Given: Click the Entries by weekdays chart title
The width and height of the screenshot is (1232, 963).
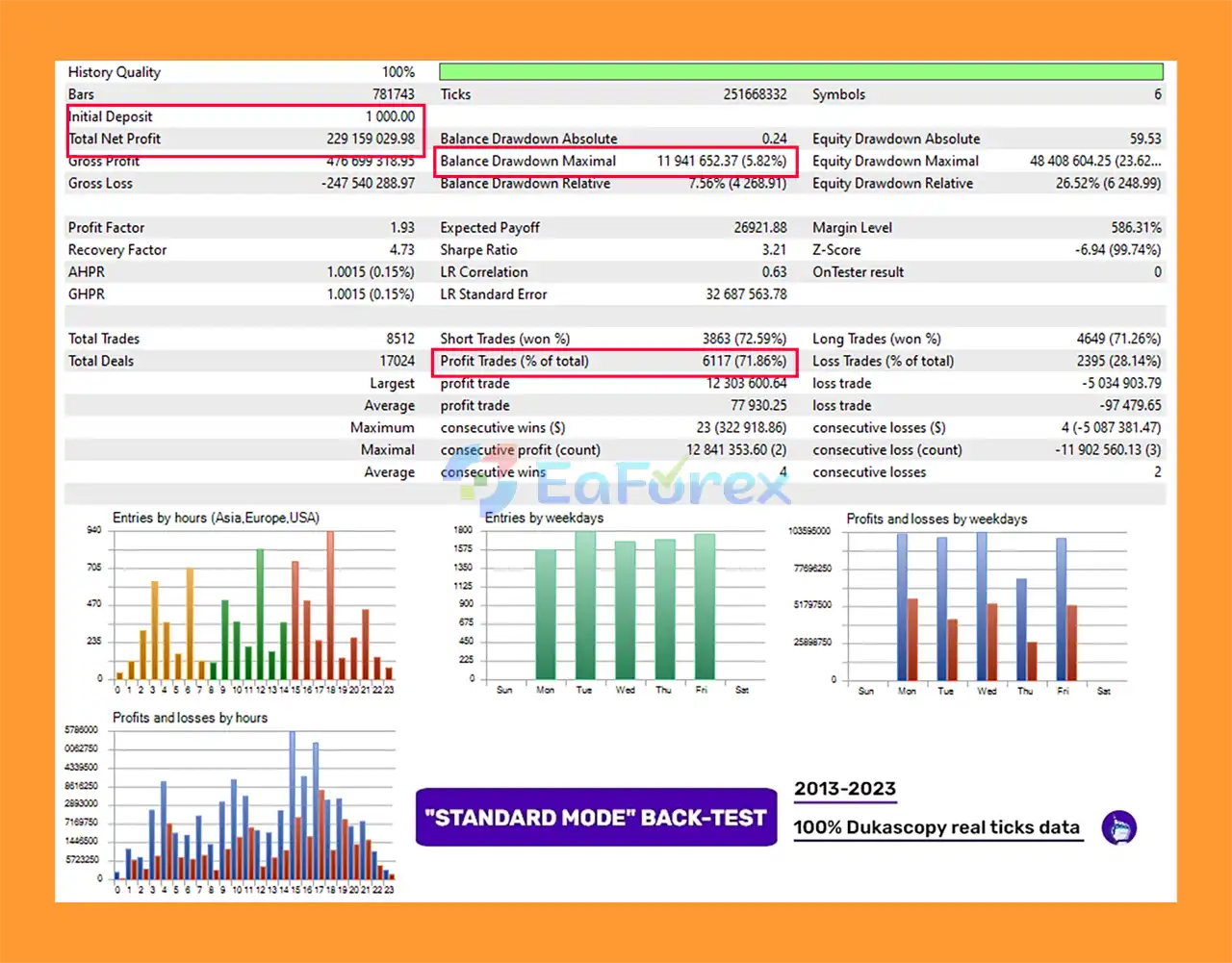Looking at the screenshot, I should pos(544,518).
